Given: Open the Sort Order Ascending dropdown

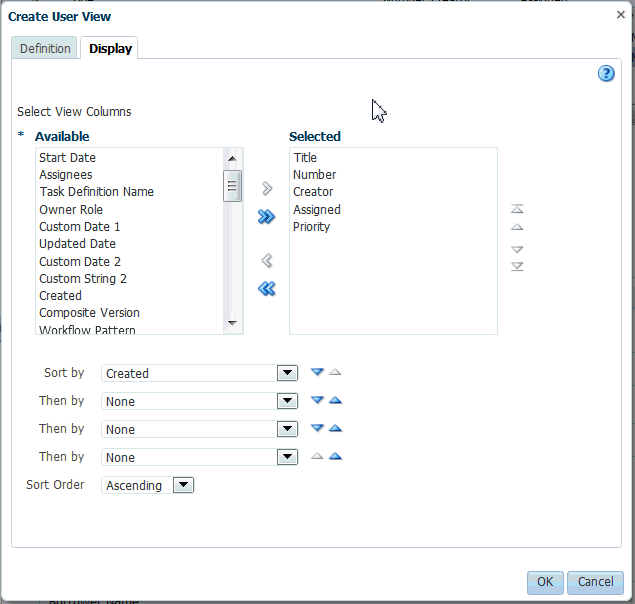Looking at the screenshot, I should tap(183, 485).
